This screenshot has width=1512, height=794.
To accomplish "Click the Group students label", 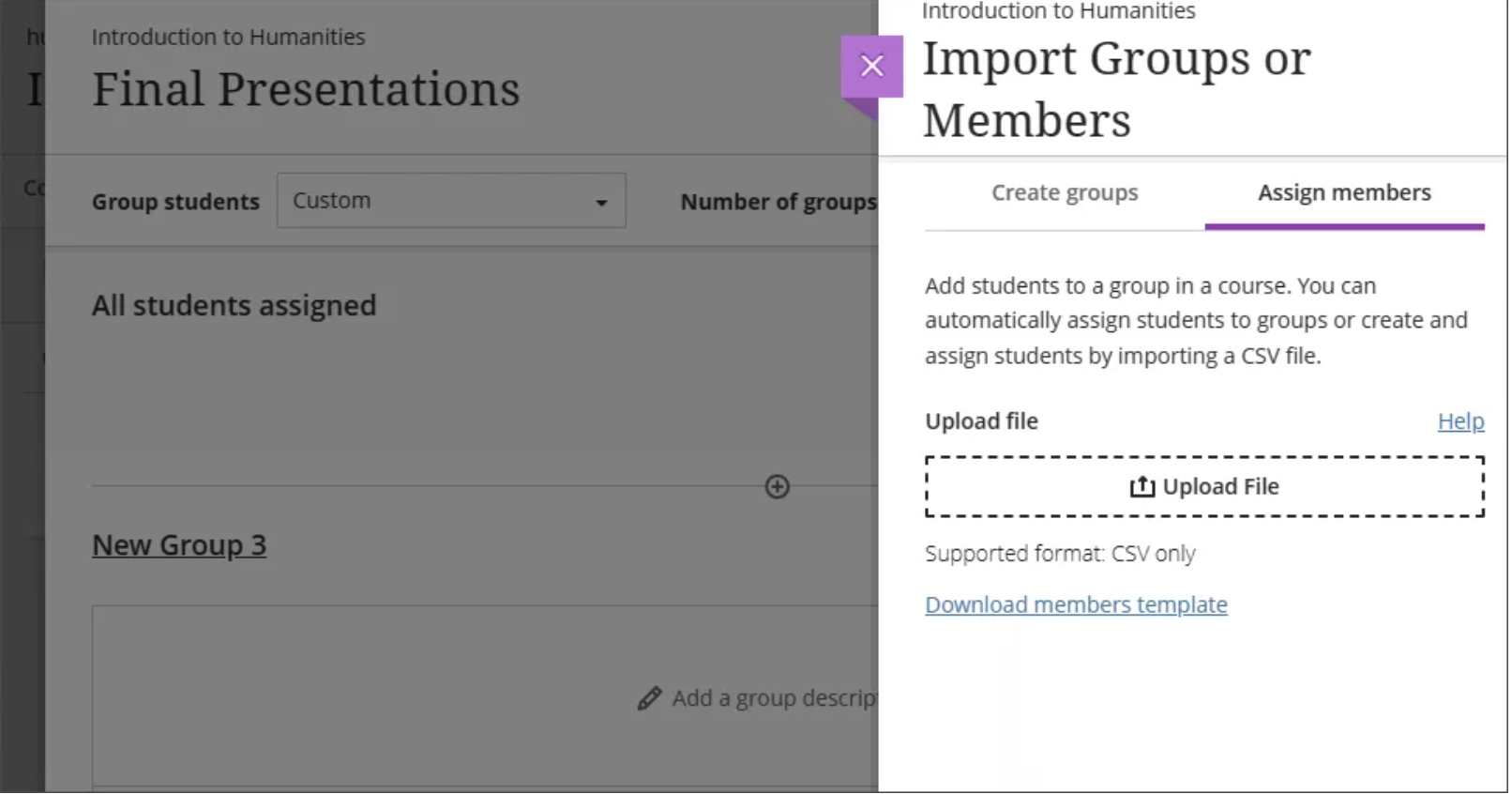I will point(175,203).
